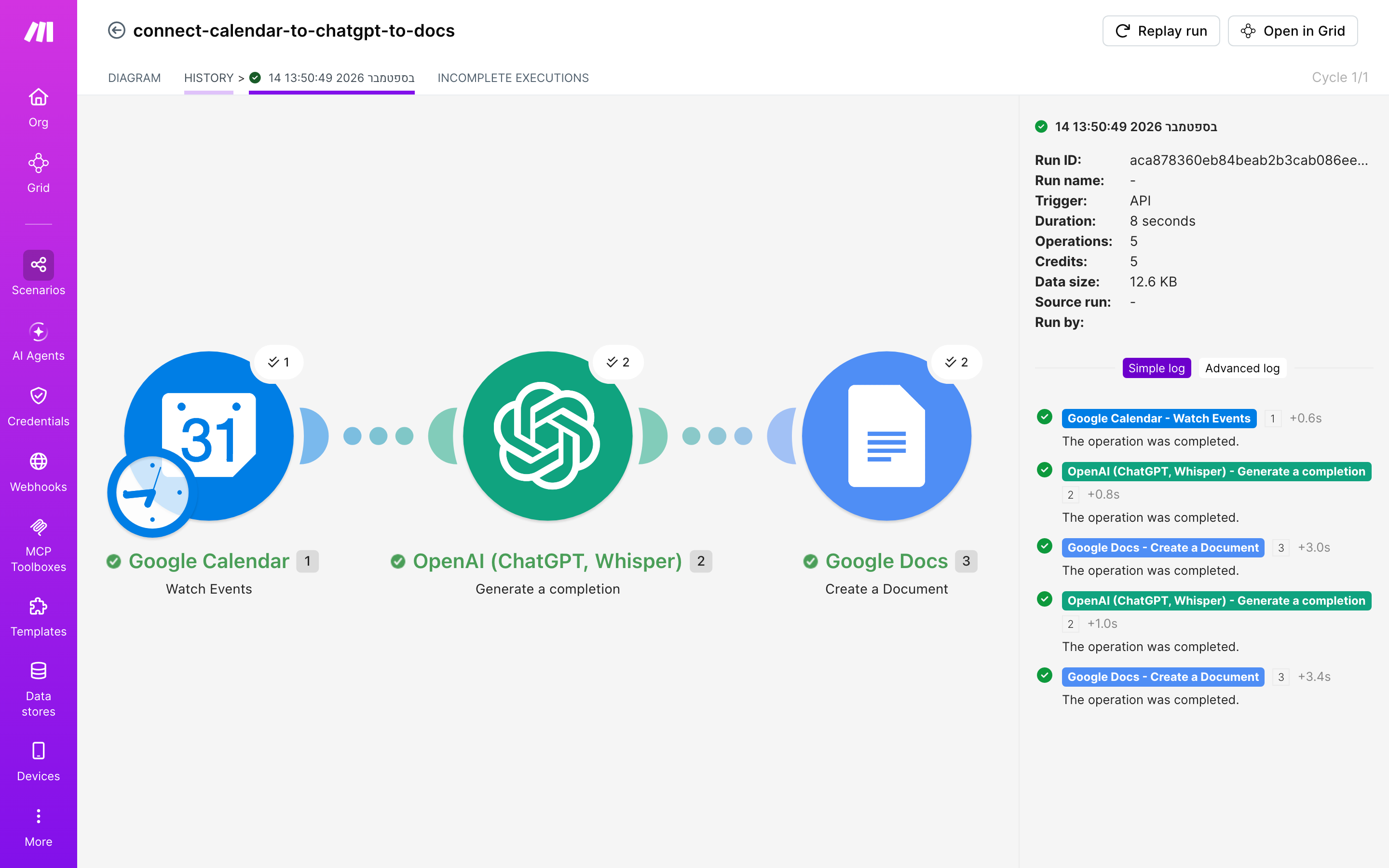Open the OpenAI module's operation bubble

point(618,362)
